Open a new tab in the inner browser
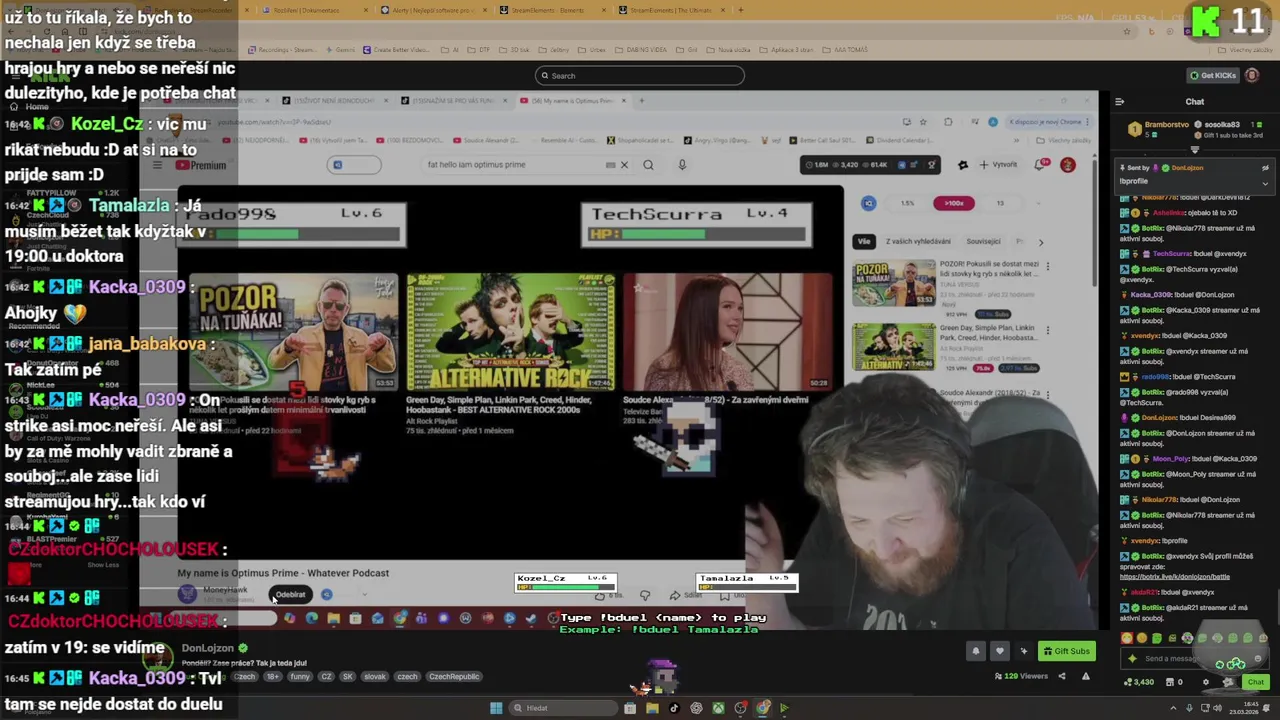 point(642,100)
